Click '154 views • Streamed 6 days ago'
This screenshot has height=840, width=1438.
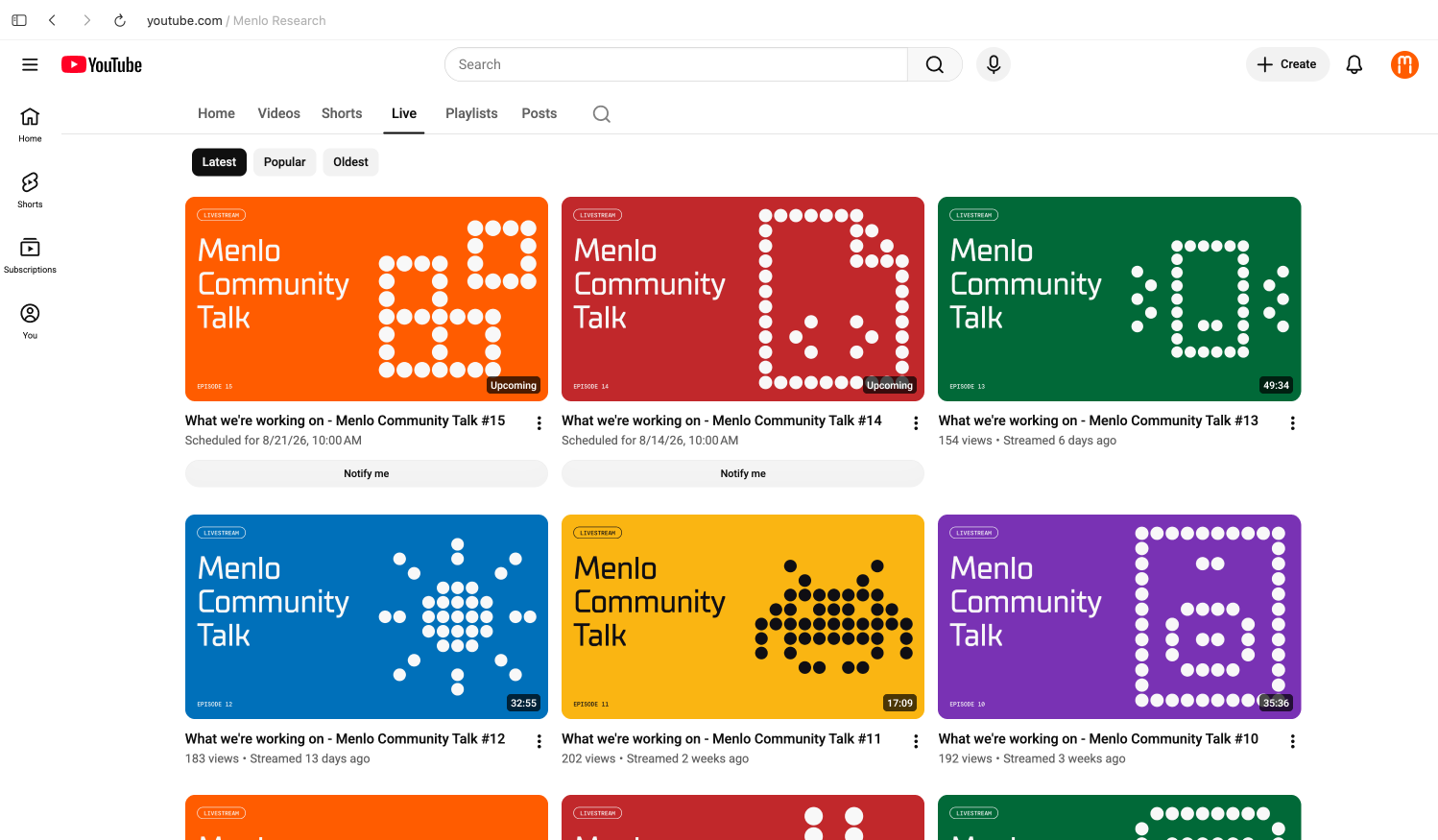1027,441
